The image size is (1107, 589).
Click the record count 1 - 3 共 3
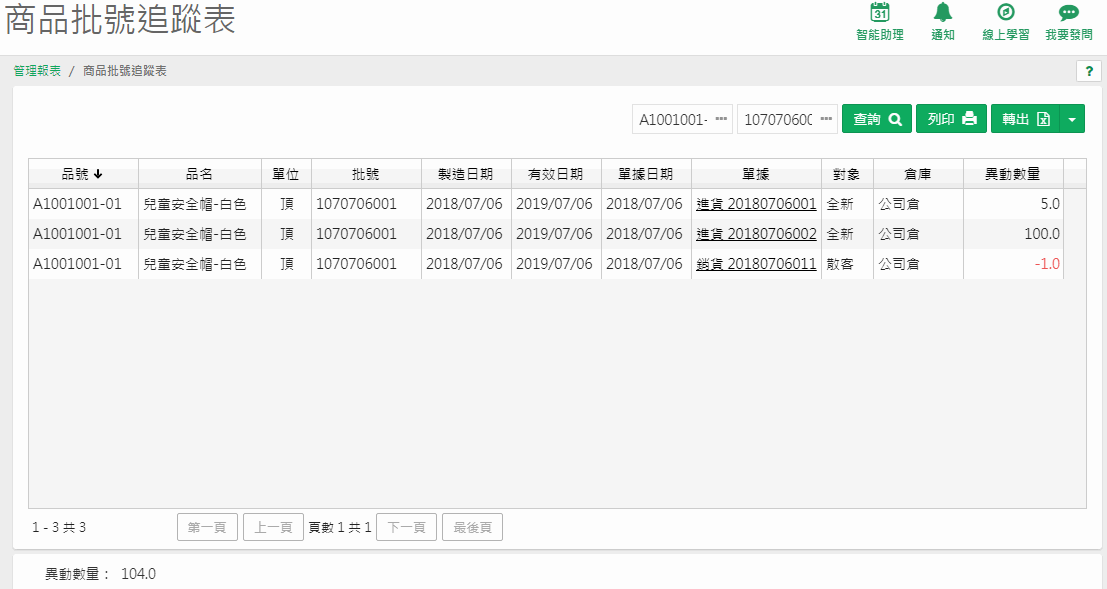pos(59,528)
